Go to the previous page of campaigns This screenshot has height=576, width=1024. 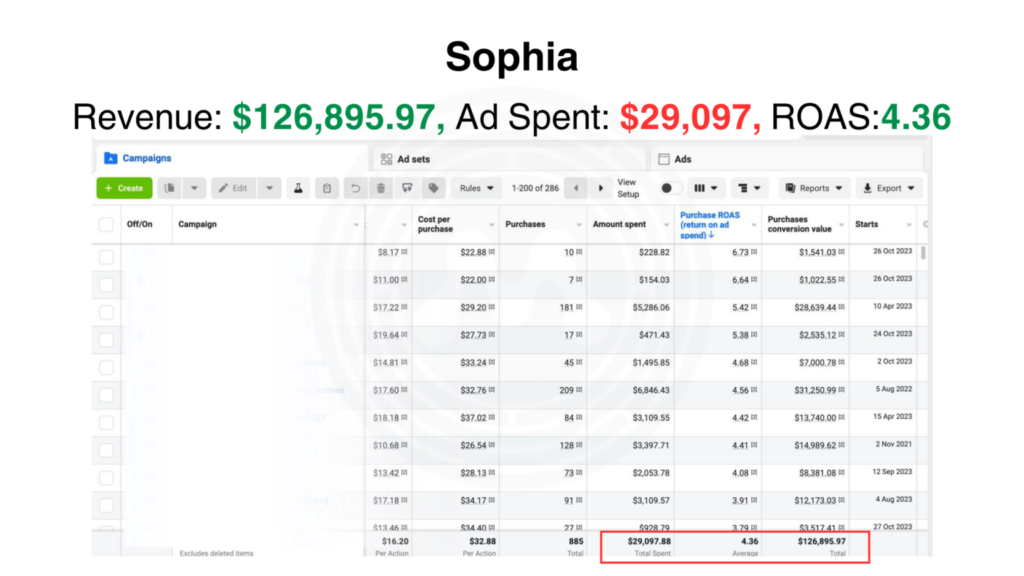576,188
